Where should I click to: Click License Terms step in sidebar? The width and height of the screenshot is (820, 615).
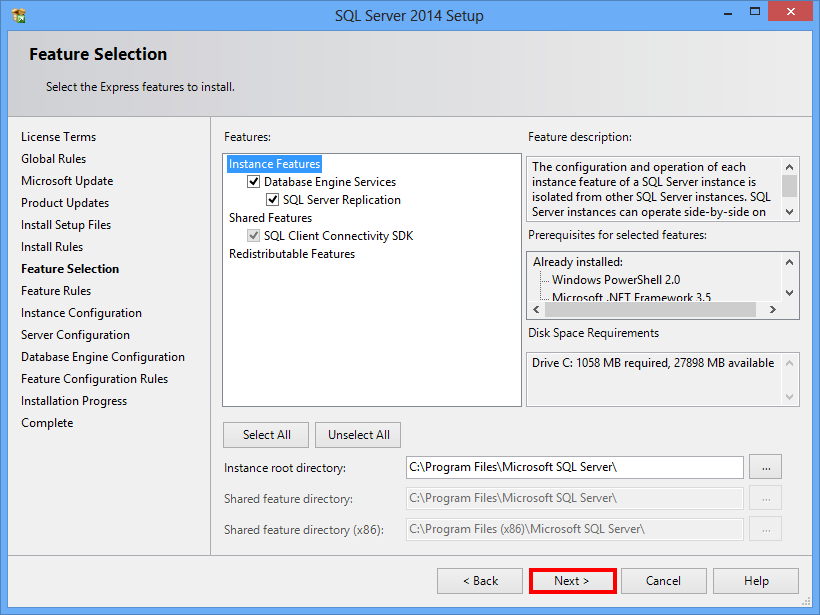pyautogui.click(x=59, y=137)
